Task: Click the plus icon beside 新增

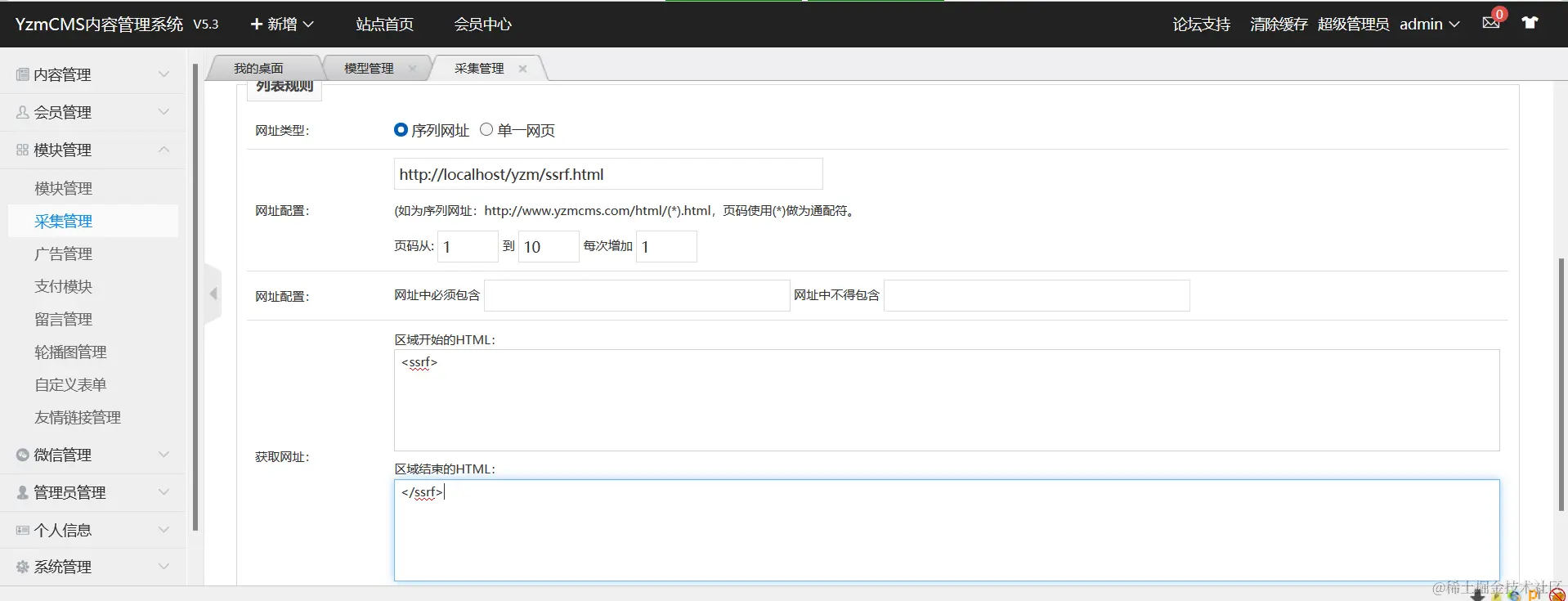Action: click(x=257, y=24)
